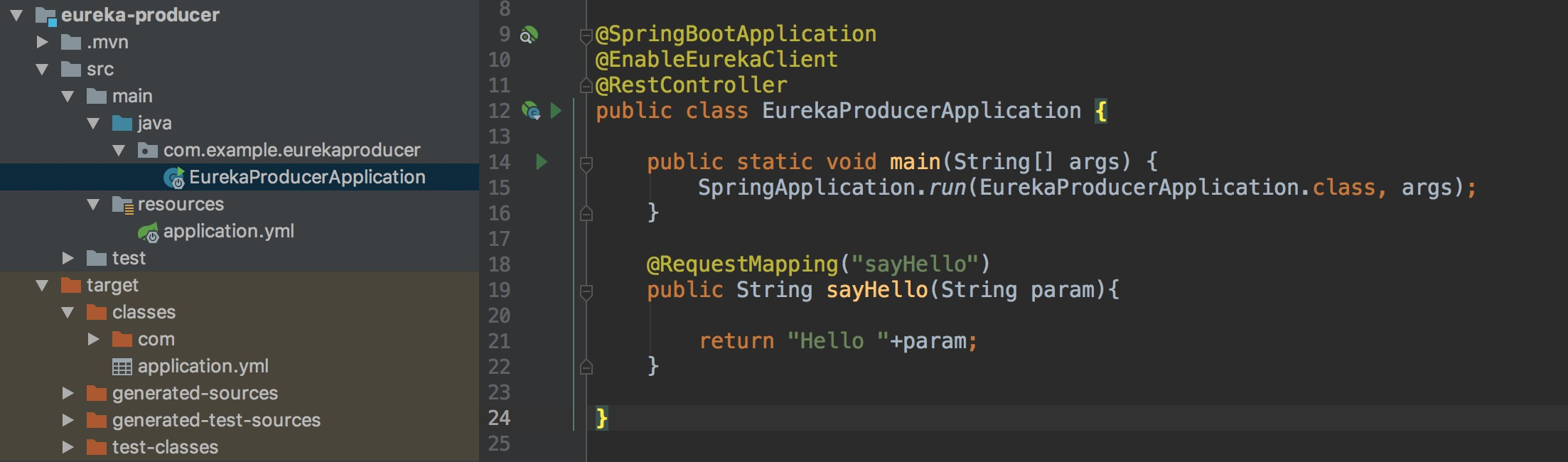Click the @RestController annotation
The width and height of the screenshot is (1568, 462).
(692, 85)
